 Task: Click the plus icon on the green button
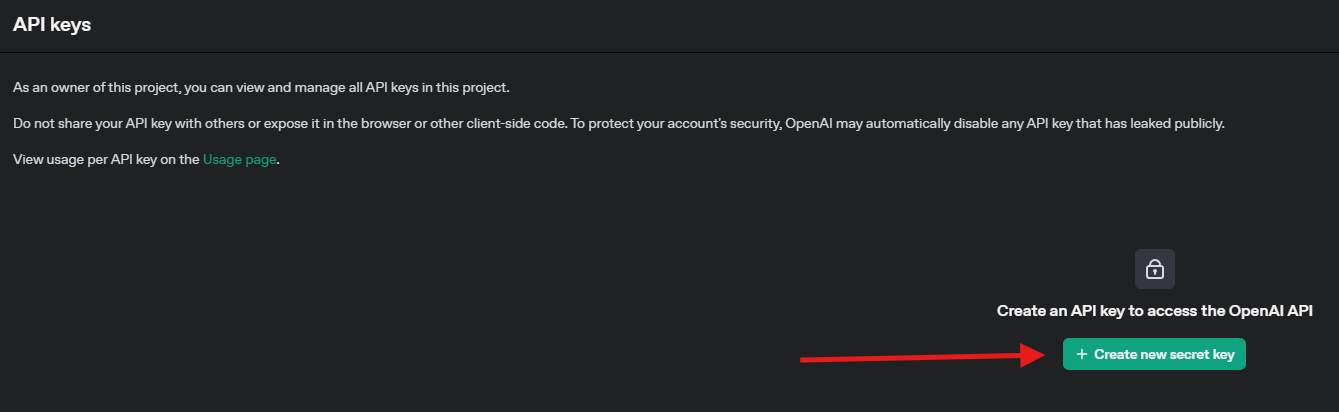[x=1081, y=354]
